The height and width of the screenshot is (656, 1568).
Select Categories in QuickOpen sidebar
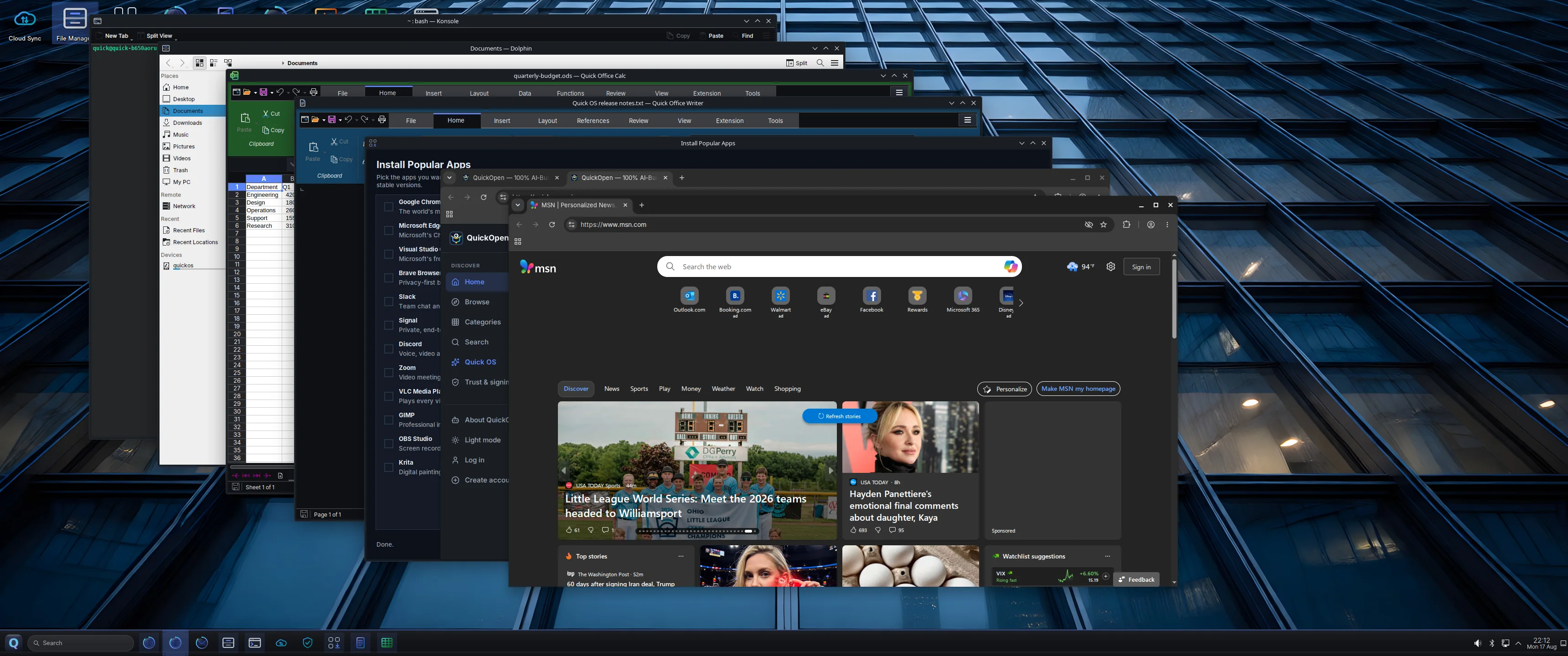click(476, 322)
